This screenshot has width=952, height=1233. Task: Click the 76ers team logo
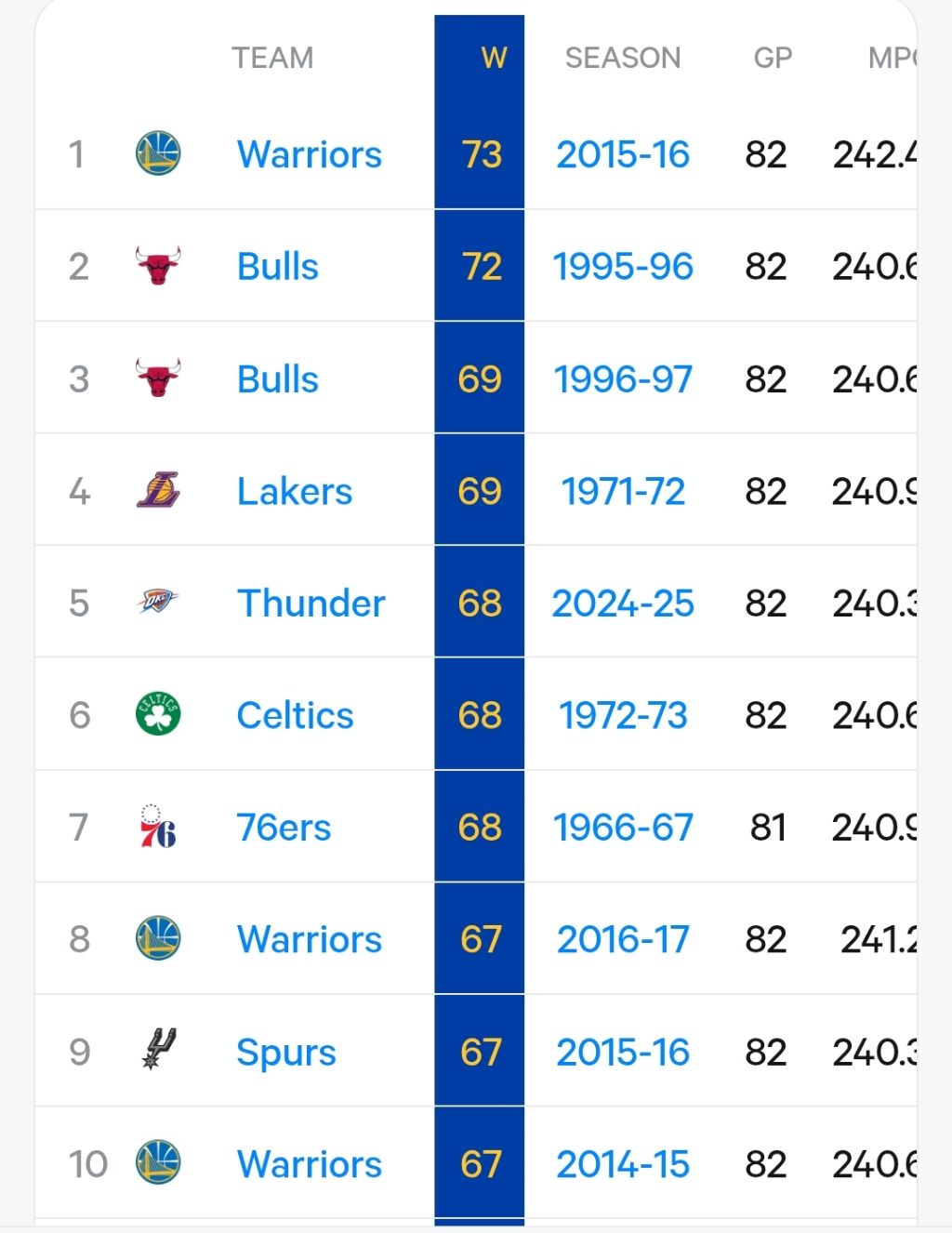(158, 828)
